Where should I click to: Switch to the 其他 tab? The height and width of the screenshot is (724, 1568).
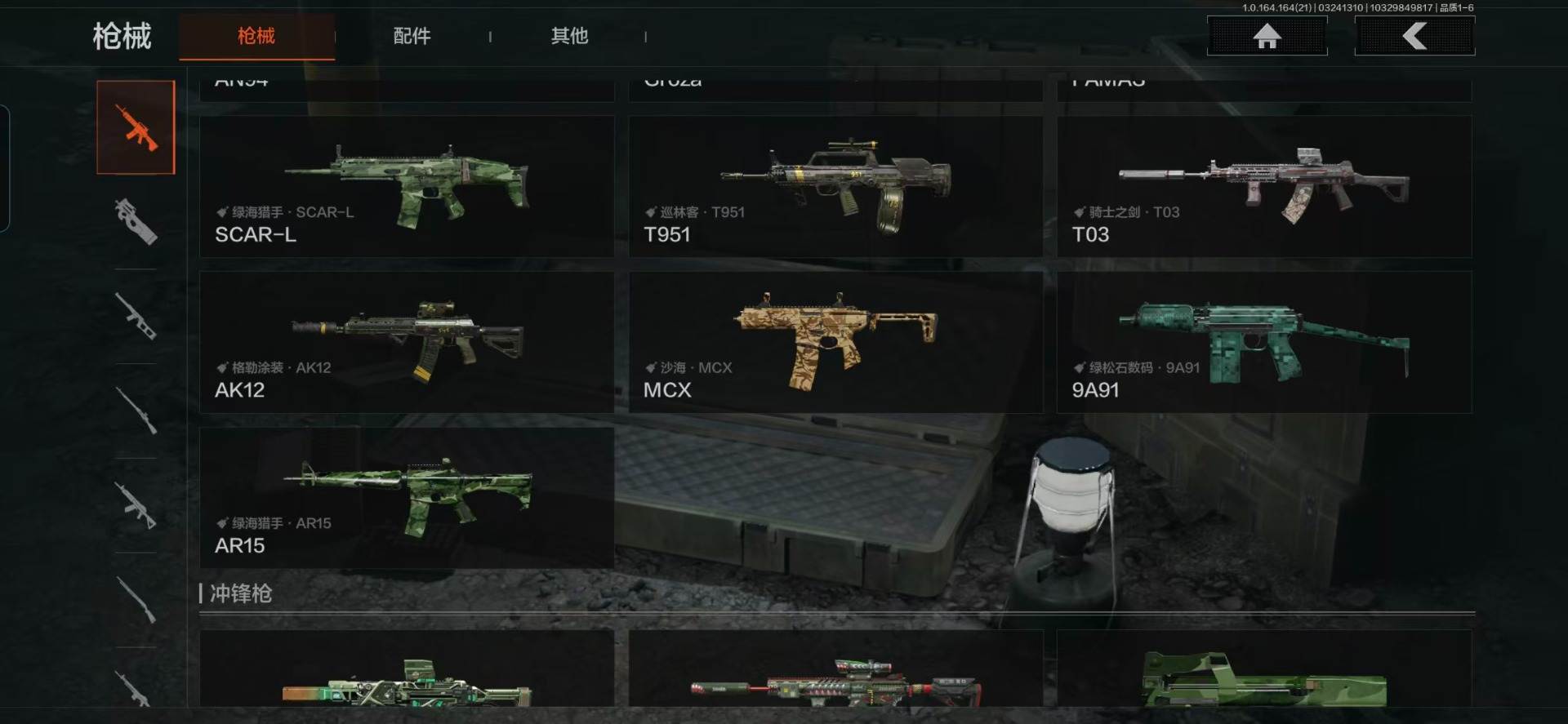point(569,36)
